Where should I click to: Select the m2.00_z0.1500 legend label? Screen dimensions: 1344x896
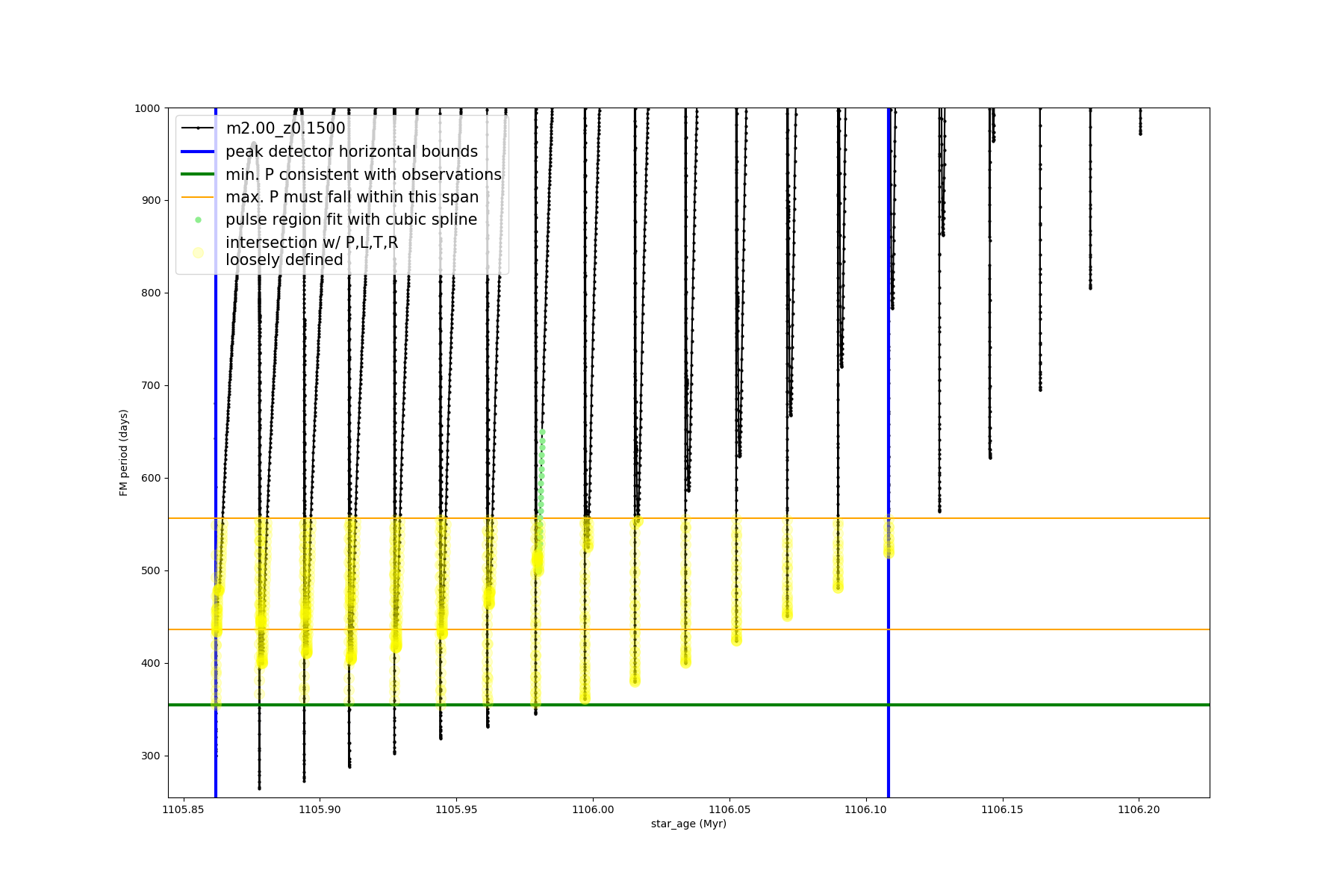[285, 128]
